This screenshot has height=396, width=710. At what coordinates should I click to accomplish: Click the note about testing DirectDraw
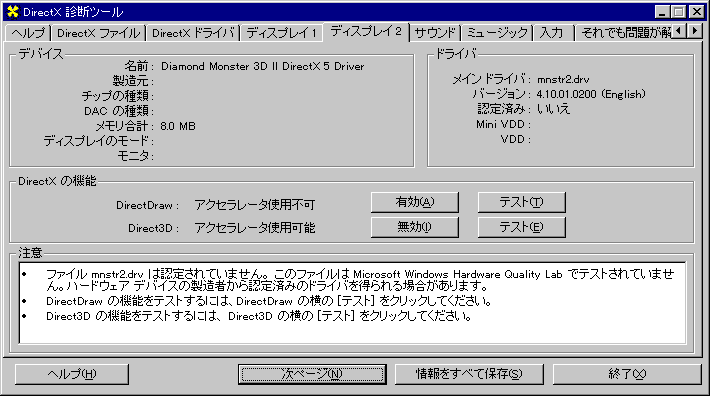click(x=269, y=301)
